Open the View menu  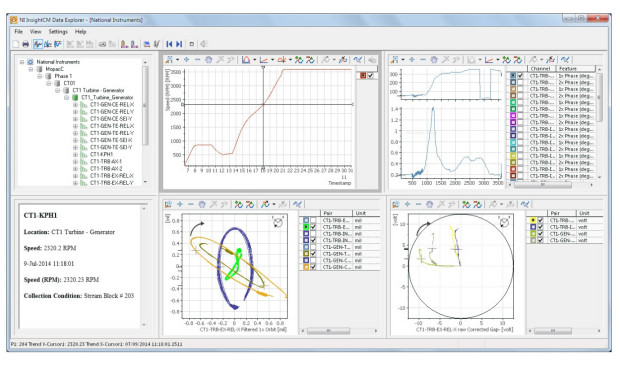point(36,32)
